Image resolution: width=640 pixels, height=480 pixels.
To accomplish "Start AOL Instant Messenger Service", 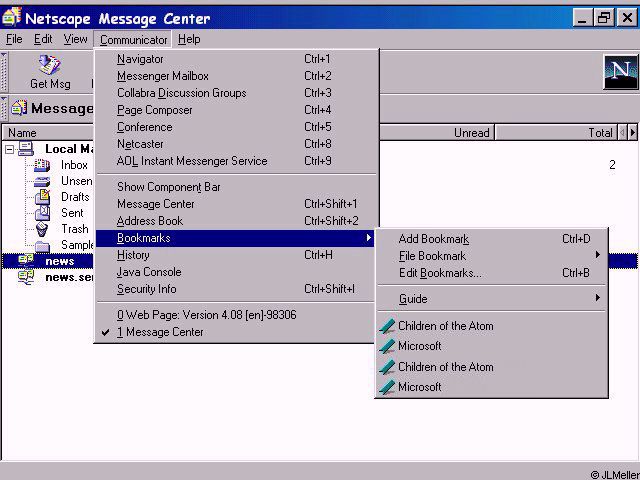I will (x=236, y=161).
